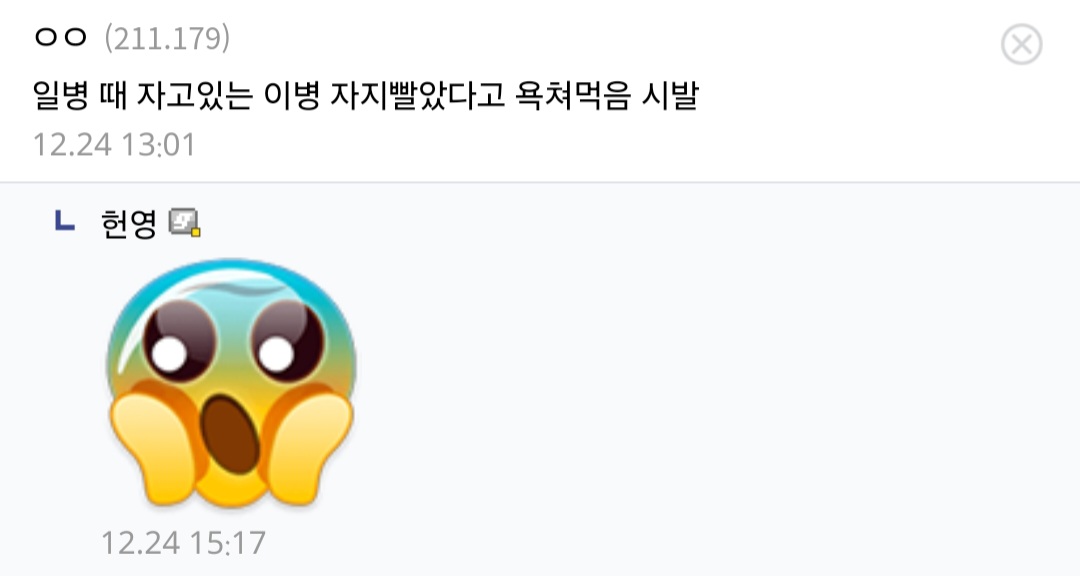Image resolution: width=1080 pixels, height=576 pixels.
Task: Delete the ㅇㅇ comment using the circled X
Action: point(1021,44)
